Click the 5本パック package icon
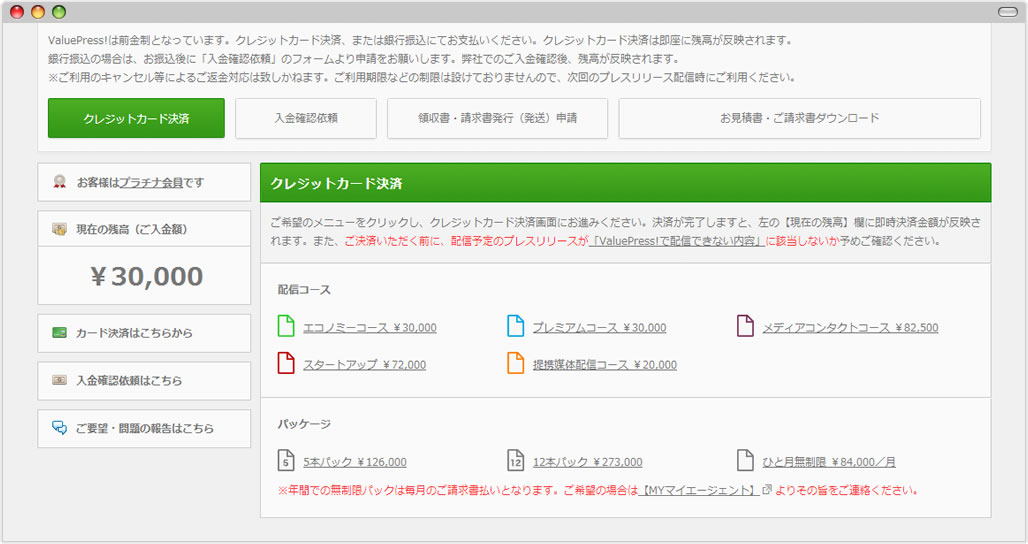 pos(286,461)
